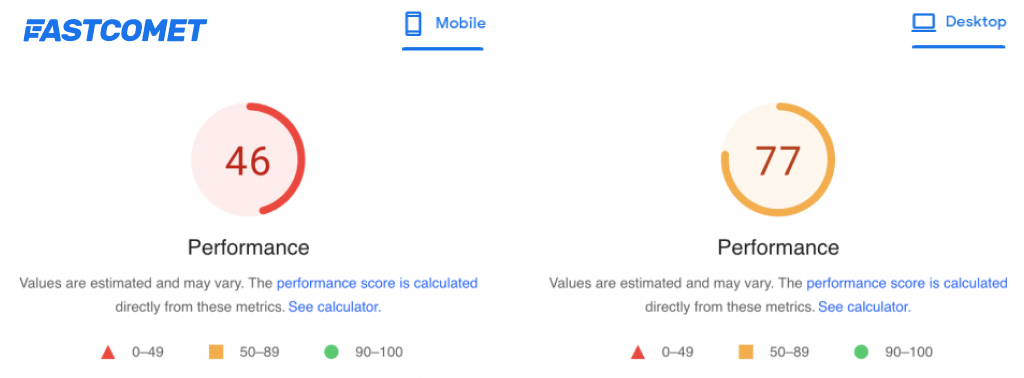
Task: Open mobile 'performance score is calculated' link
Action: 377,283
